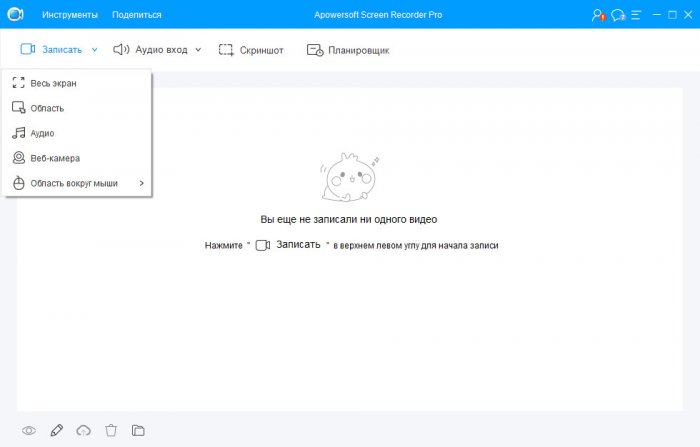Open the Поделиться menu

137,15
